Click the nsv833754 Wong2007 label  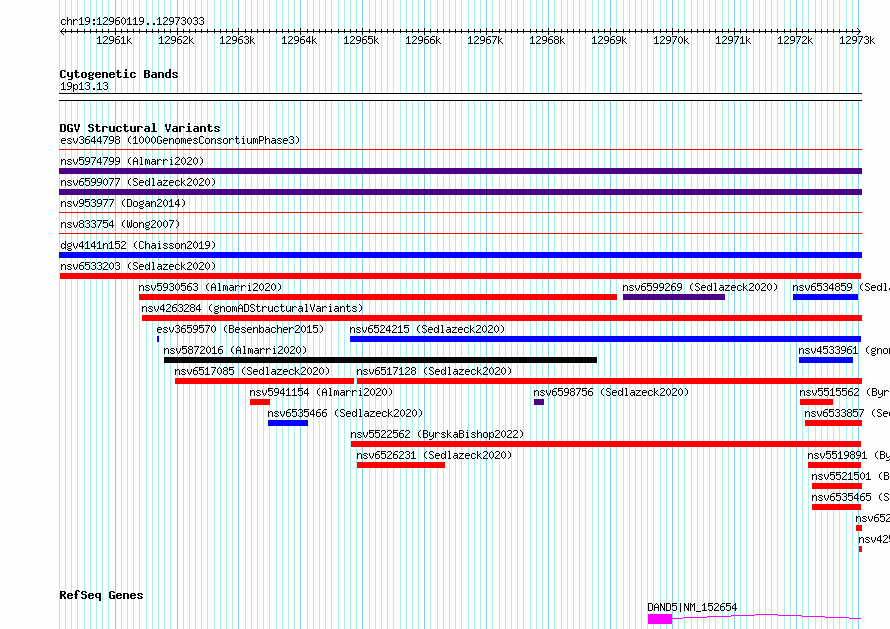(x=120, y=224)
